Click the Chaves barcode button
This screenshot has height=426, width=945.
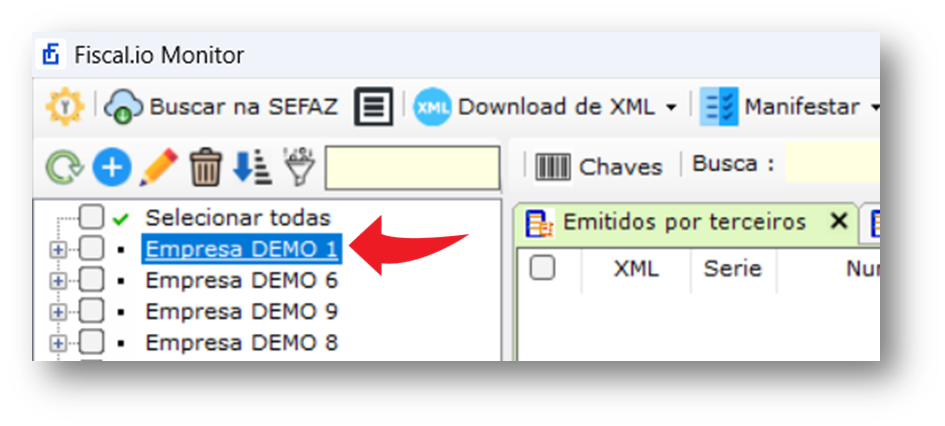(x=598, y=167)
